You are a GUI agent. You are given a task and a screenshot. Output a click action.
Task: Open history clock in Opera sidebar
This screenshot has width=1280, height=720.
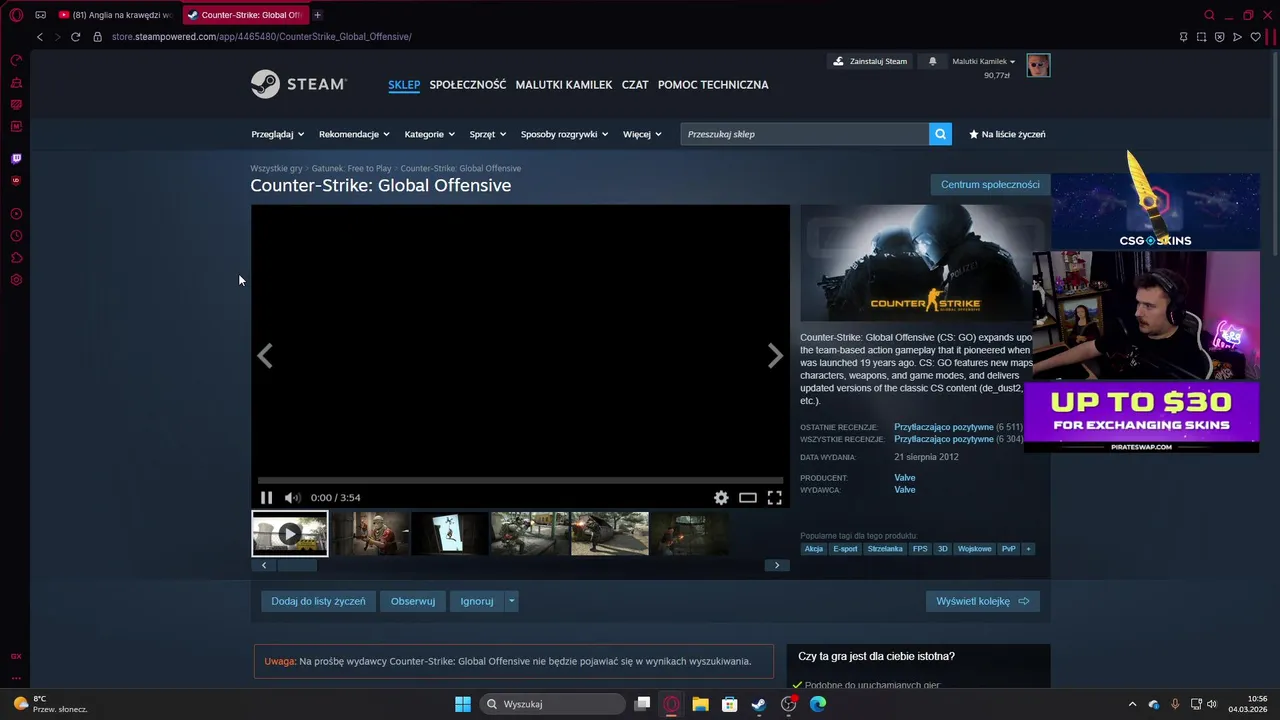[x=16, y=236]
